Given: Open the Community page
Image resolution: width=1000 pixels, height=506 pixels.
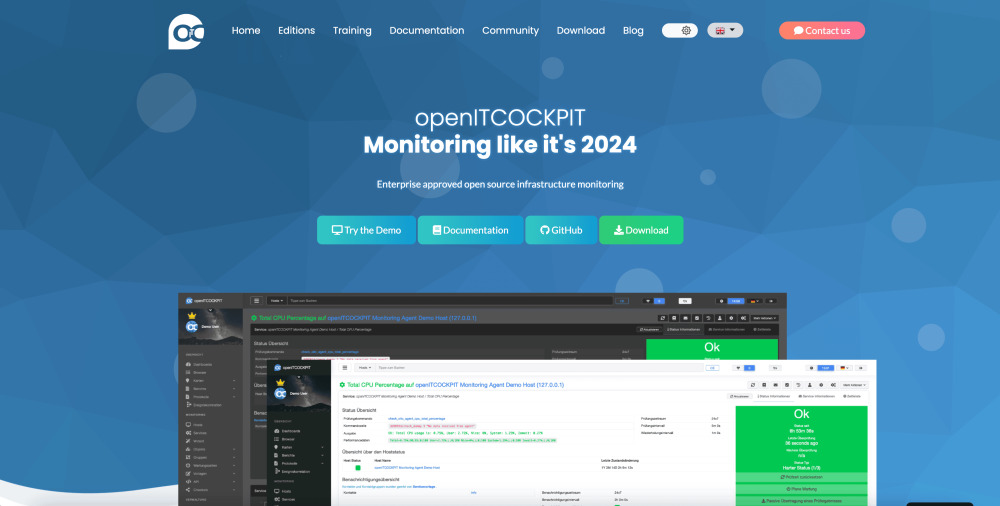Looking at the screenshot, I should (510, 31).
